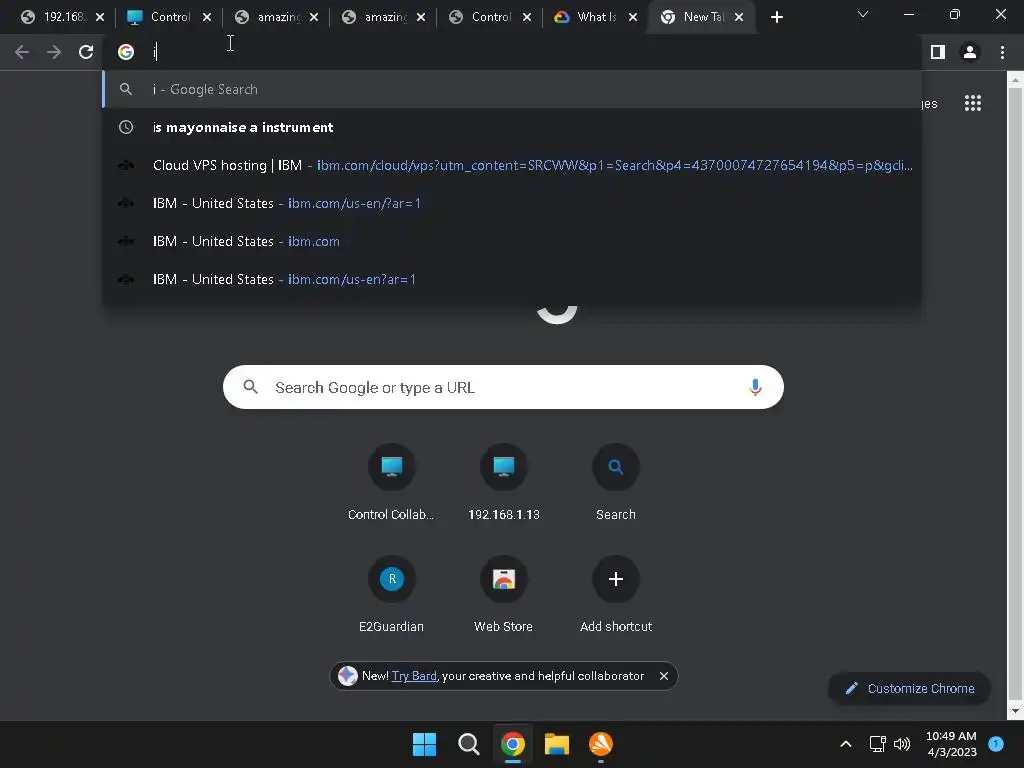This screenshot has width=1024, height=768.
Task: Click the Search Google or type a URL box
Action: click(503, 387)
